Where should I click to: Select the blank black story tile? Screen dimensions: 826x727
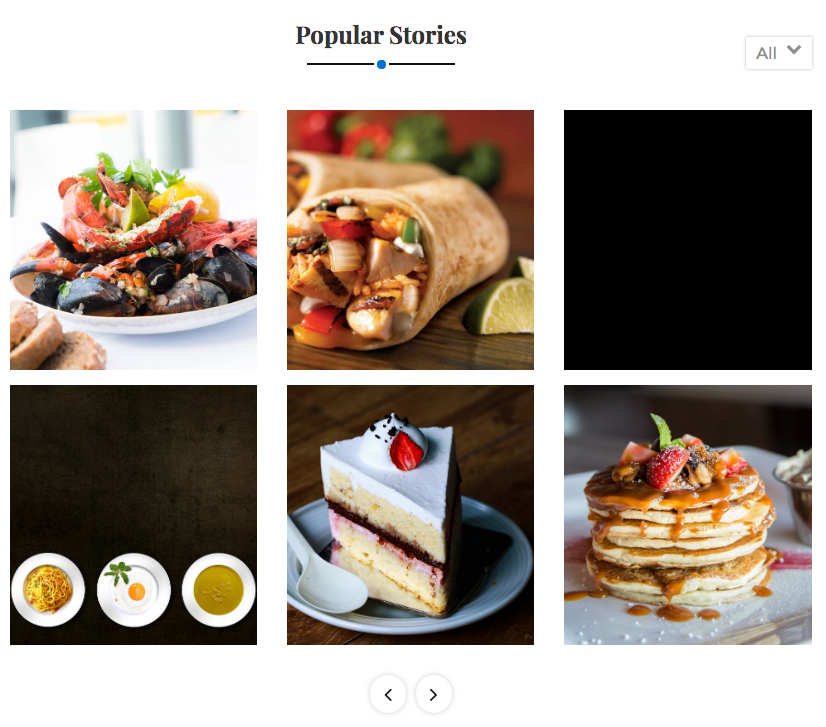(x=687, y=240)
